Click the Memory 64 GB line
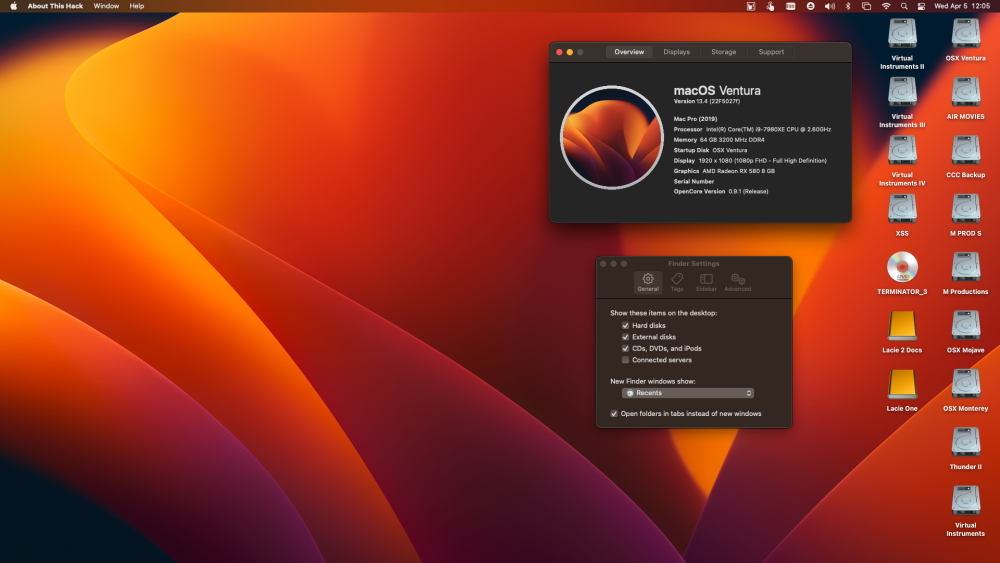1000x563 pixels. coord(719,140)
